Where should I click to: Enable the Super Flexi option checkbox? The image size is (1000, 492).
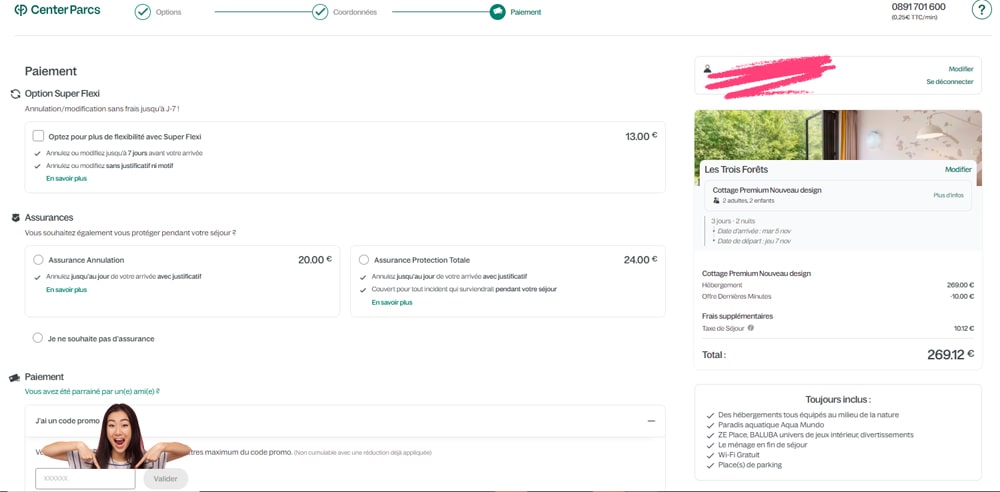[x=38, y=136]
